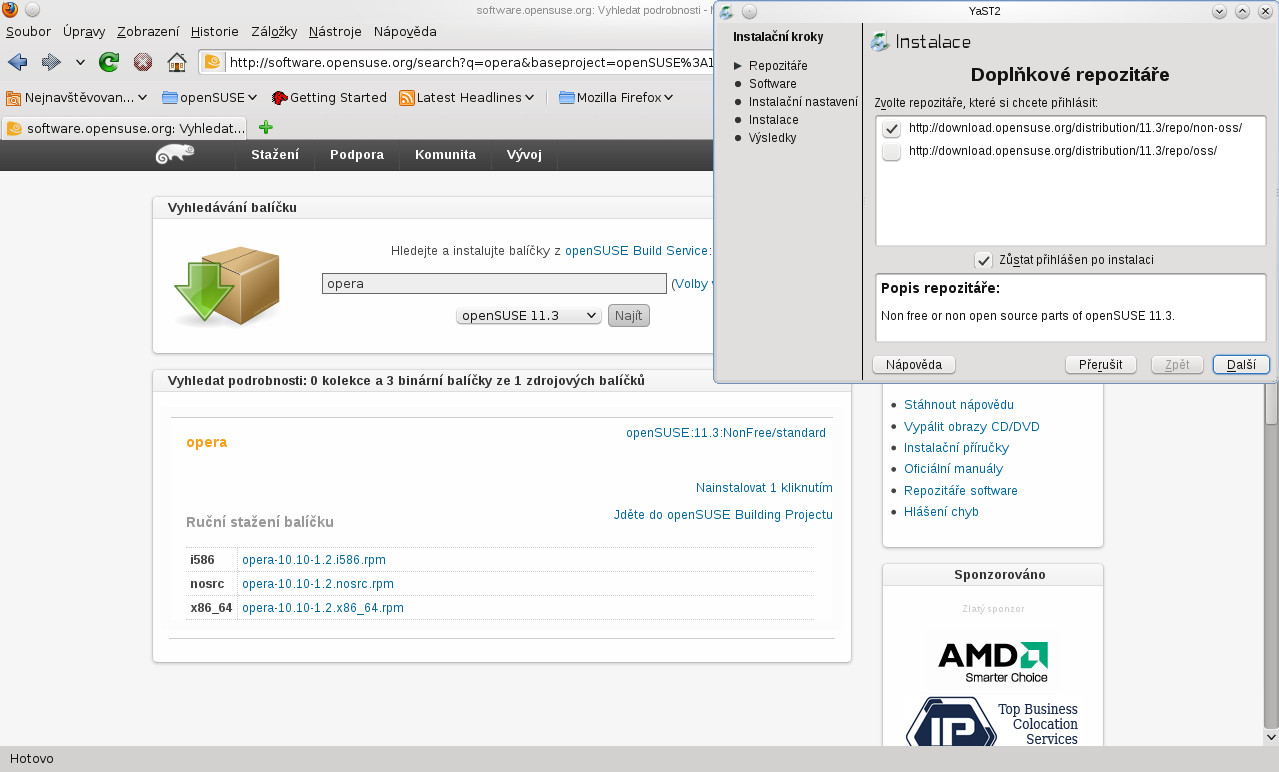Open Hlášení chyb link

pyautogui.click(x=941, y=512)
